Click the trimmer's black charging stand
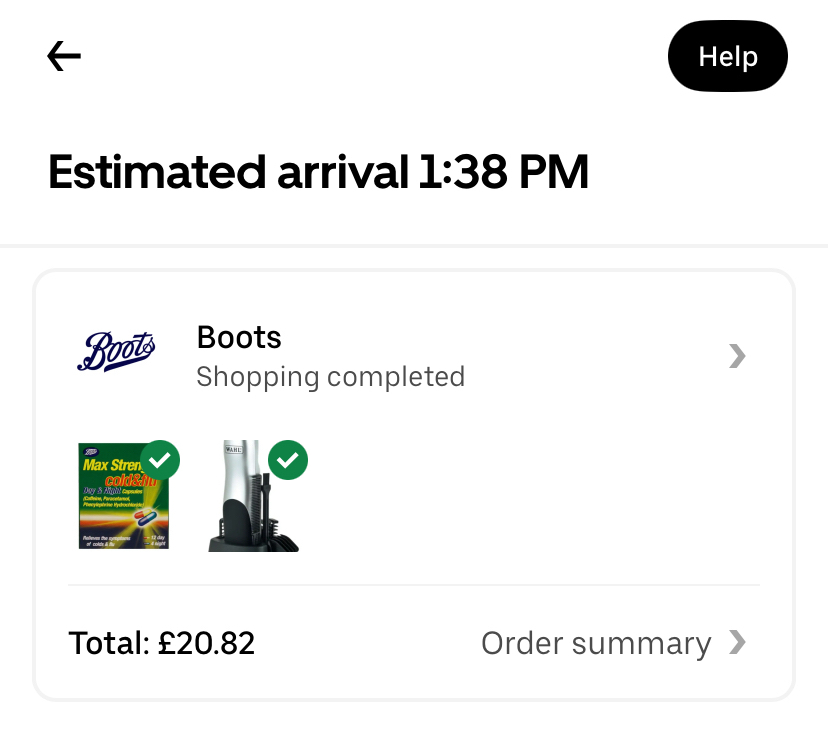The height and width of the screenshot is (739, 828). [x=240, y=533]
